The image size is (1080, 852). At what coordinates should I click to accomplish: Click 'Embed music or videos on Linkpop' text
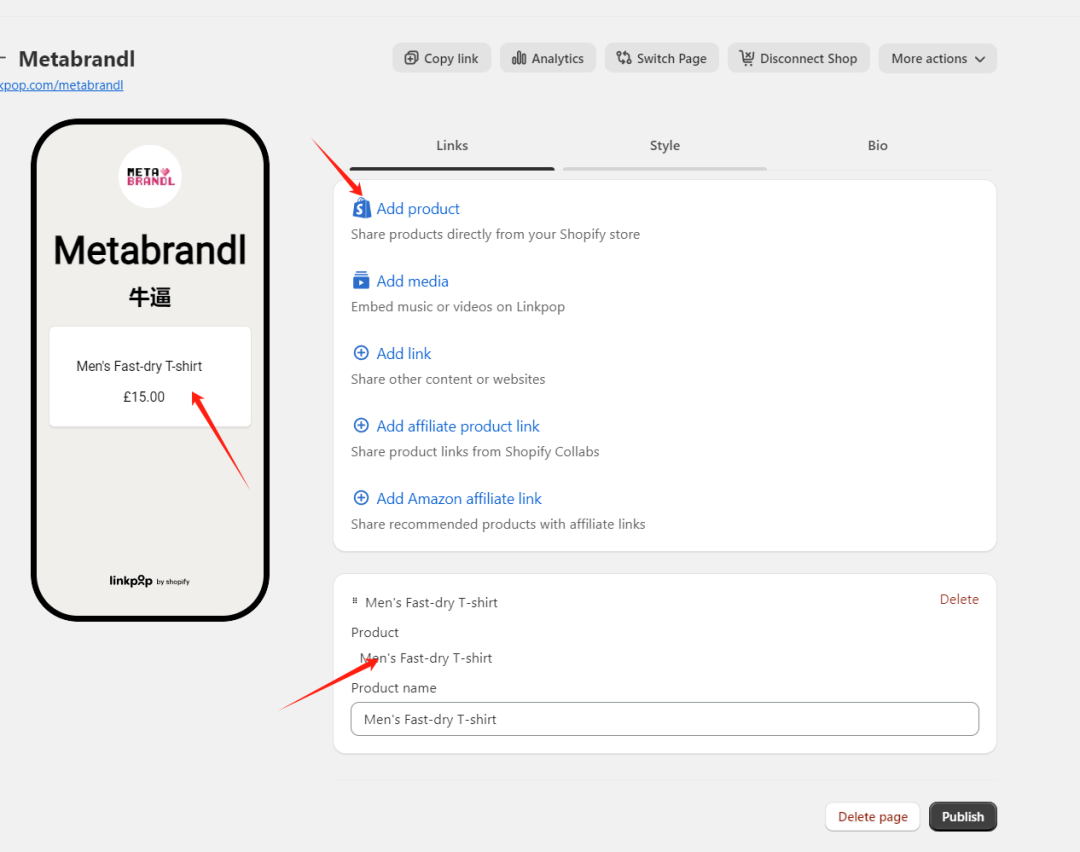point(458,306)
